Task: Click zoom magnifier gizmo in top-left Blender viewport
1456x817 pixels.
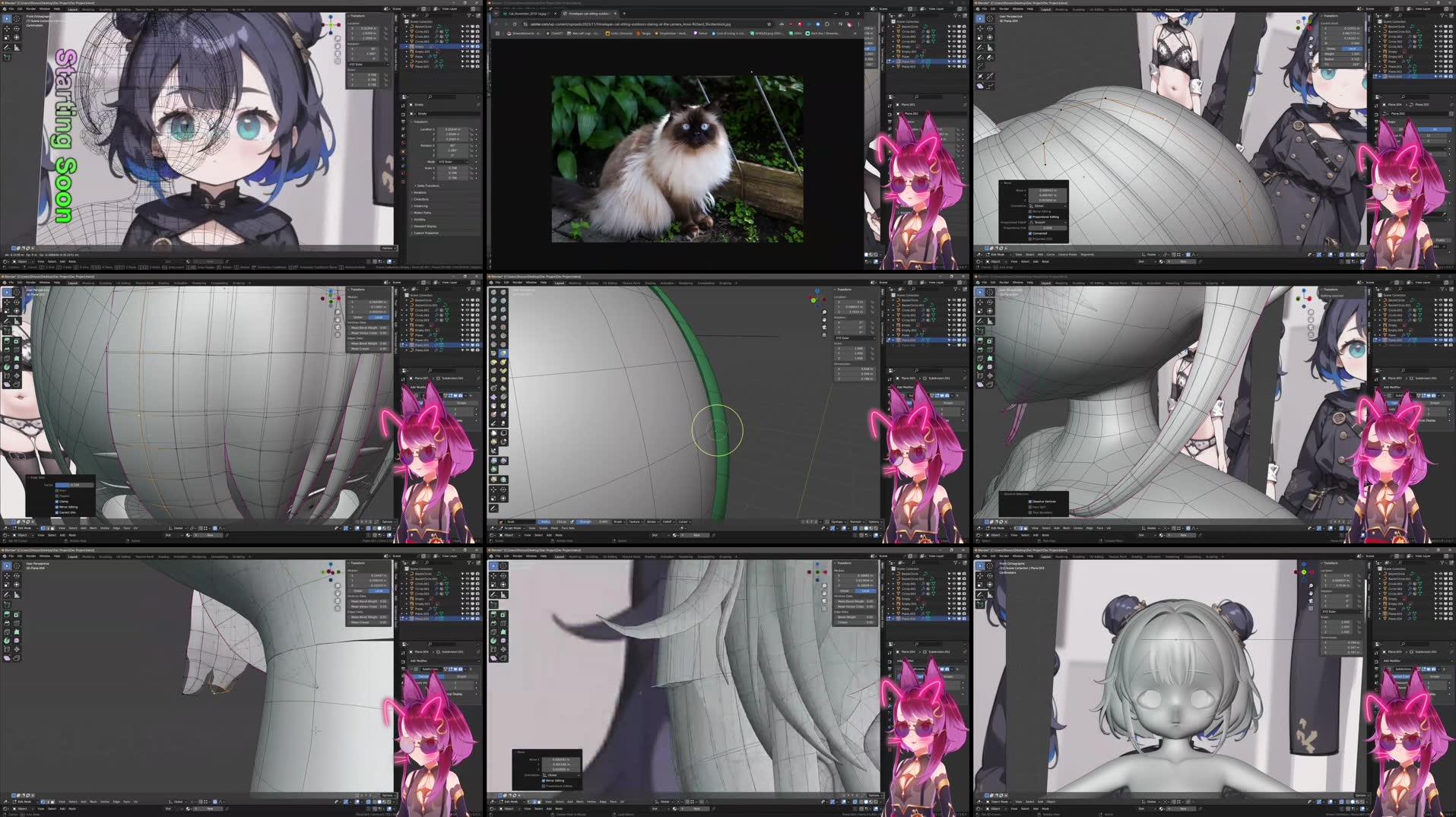Action: click(x=338, y=39)
